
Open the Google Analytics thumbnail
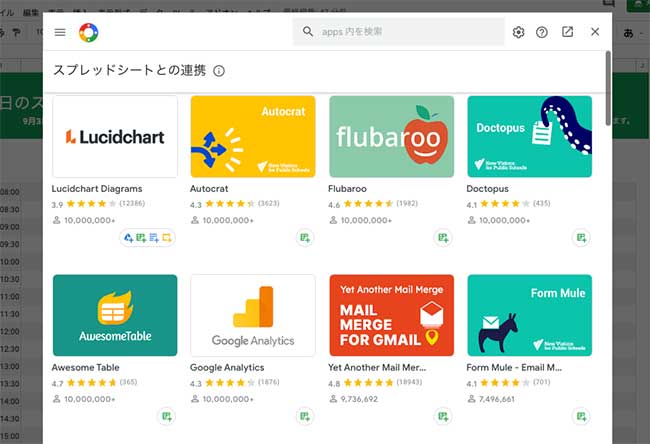(253, 315)
